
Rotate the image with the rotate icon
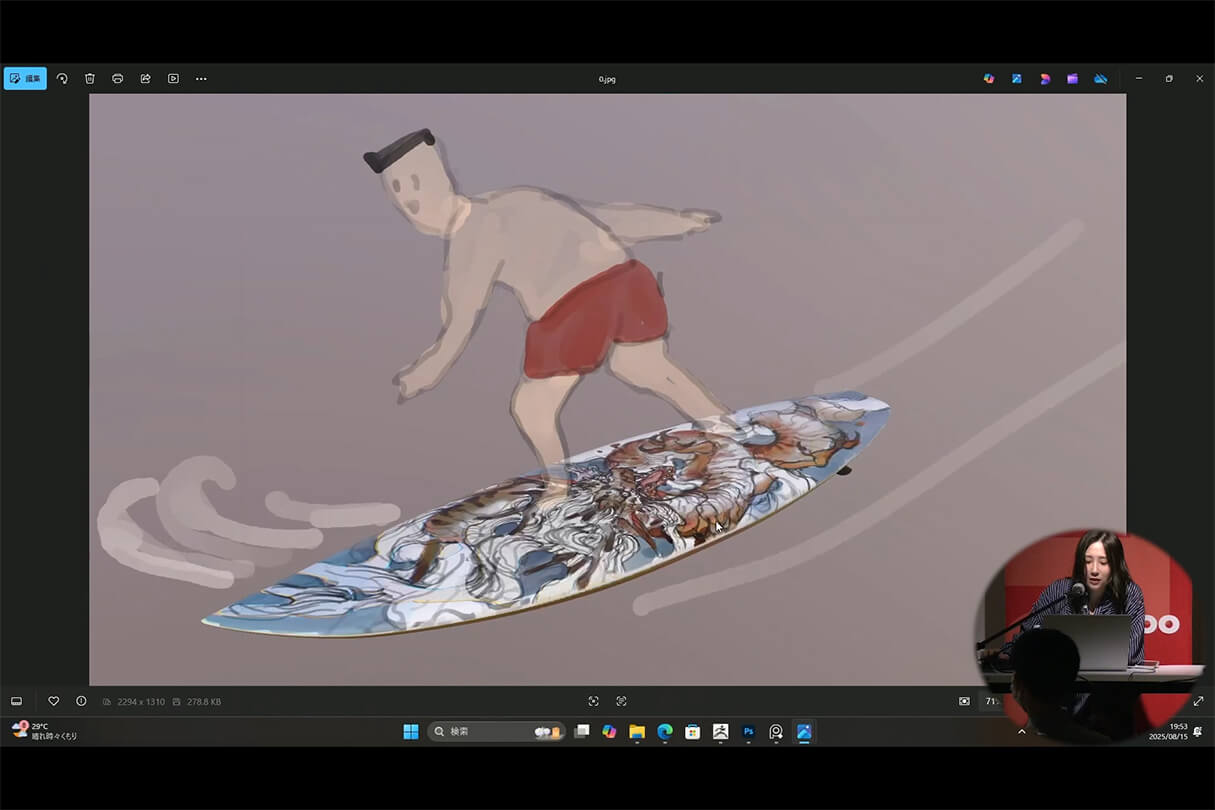click(x=62, y=78)
